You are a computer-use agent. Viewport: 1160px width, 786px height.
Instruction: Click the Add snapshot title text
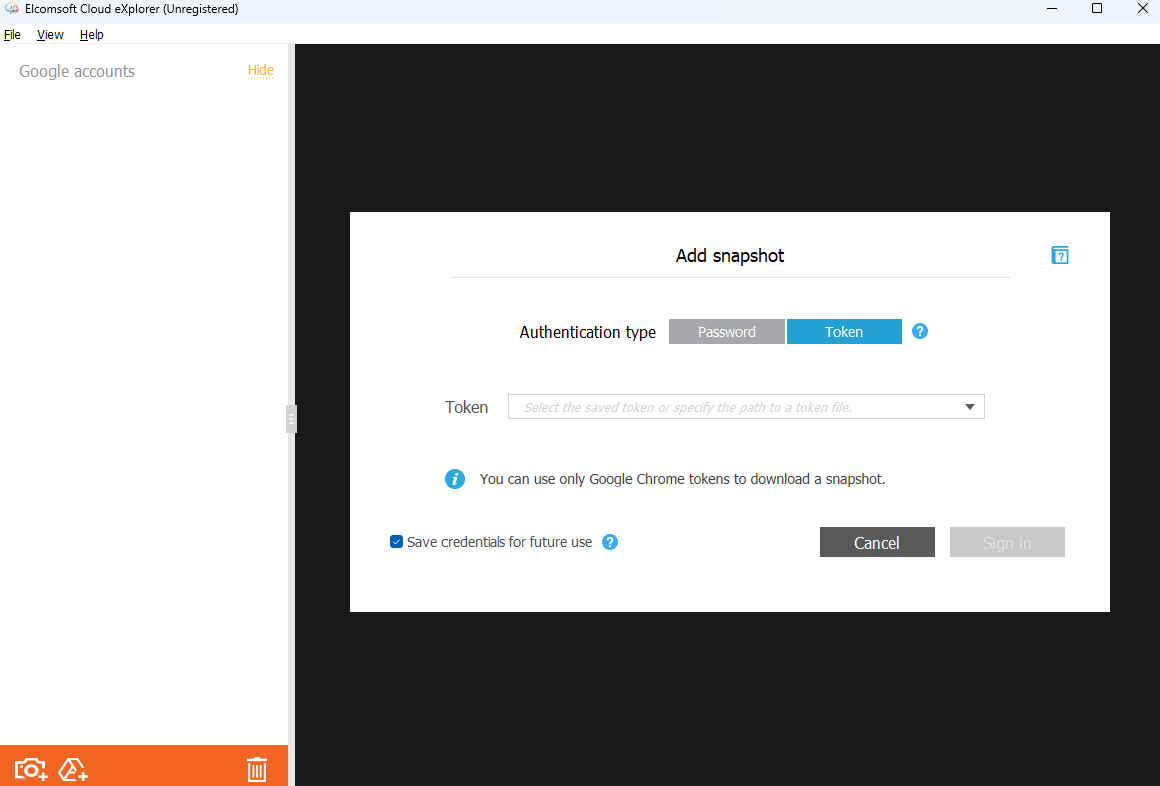tap(729, 255)
